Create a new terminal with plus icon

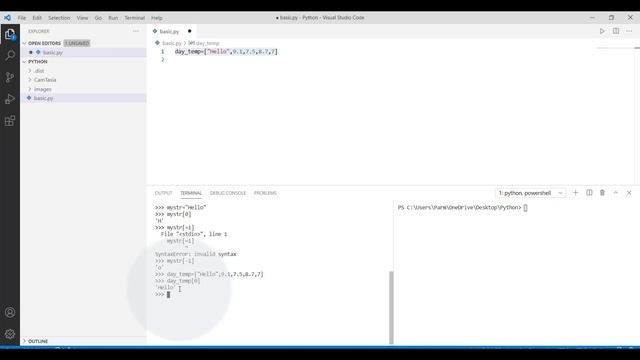[x=576, y=193]
